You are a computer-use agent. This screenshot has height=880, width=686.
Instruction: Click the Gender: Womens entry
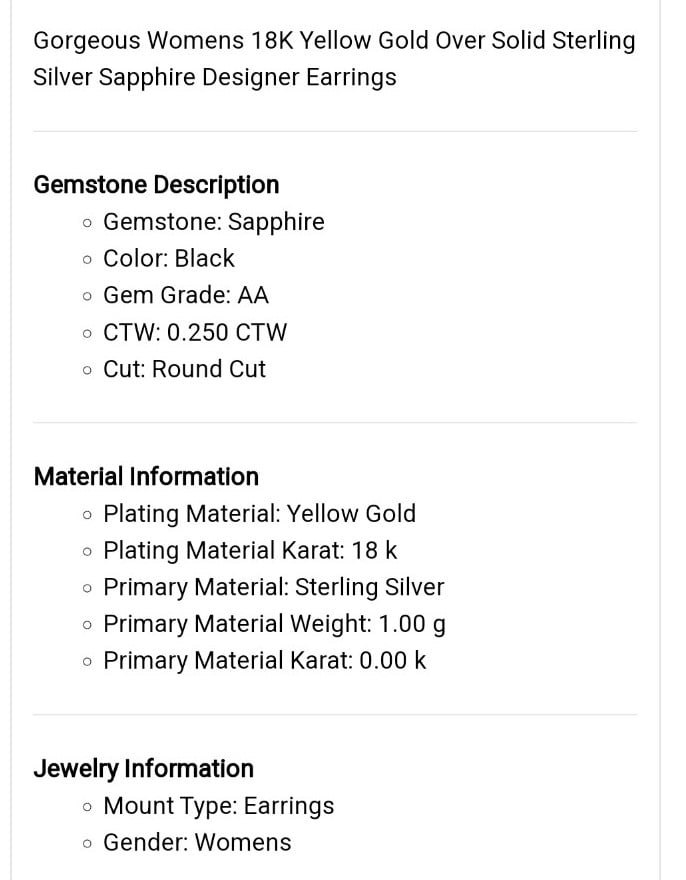tap(197, 842)
